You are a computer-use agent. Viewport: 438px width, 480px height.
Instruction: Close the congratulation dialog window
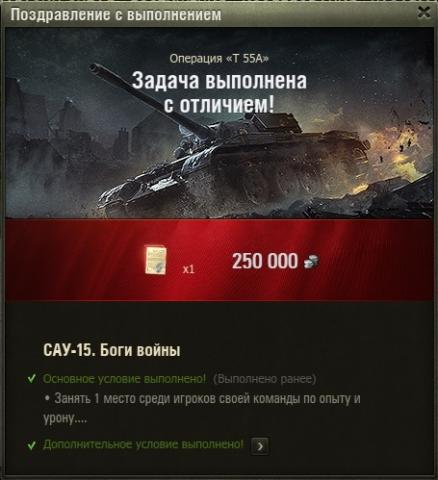click(424, 13)
